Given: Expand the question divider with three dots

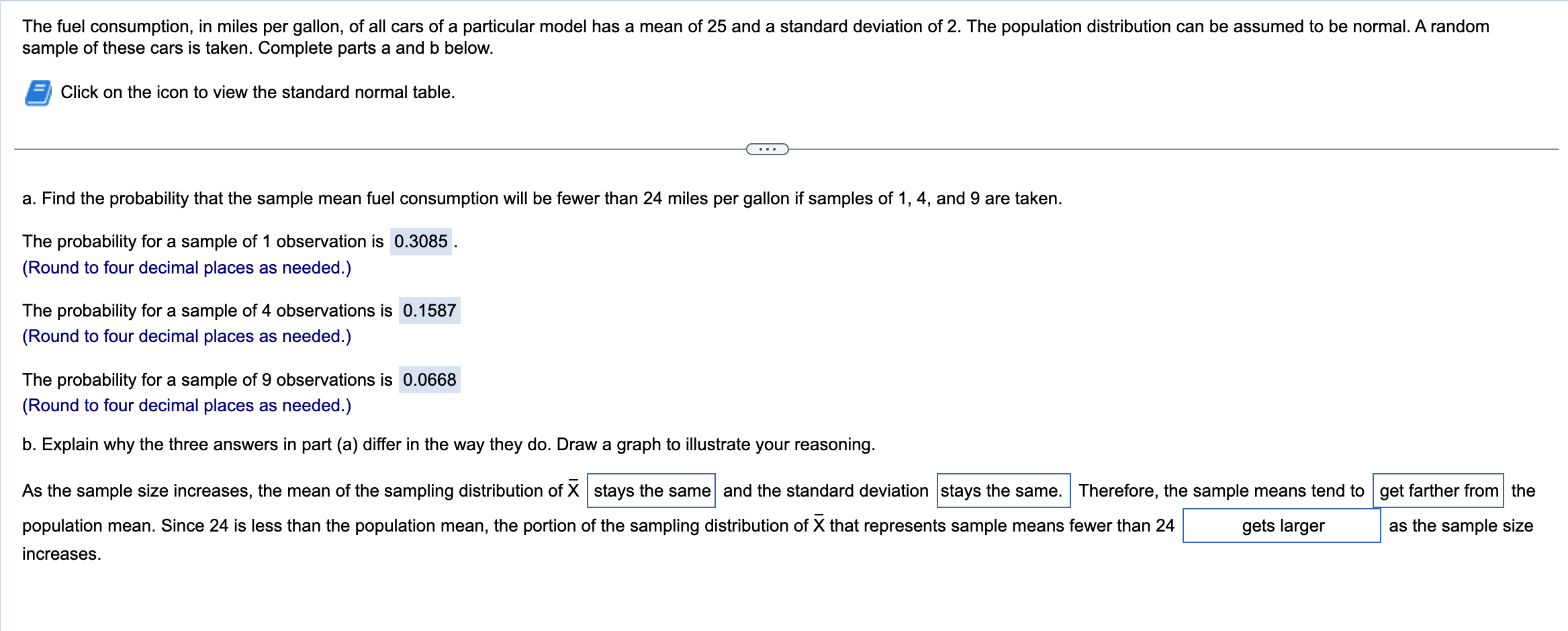Looking at the screenshot, I should click(768, 148).
